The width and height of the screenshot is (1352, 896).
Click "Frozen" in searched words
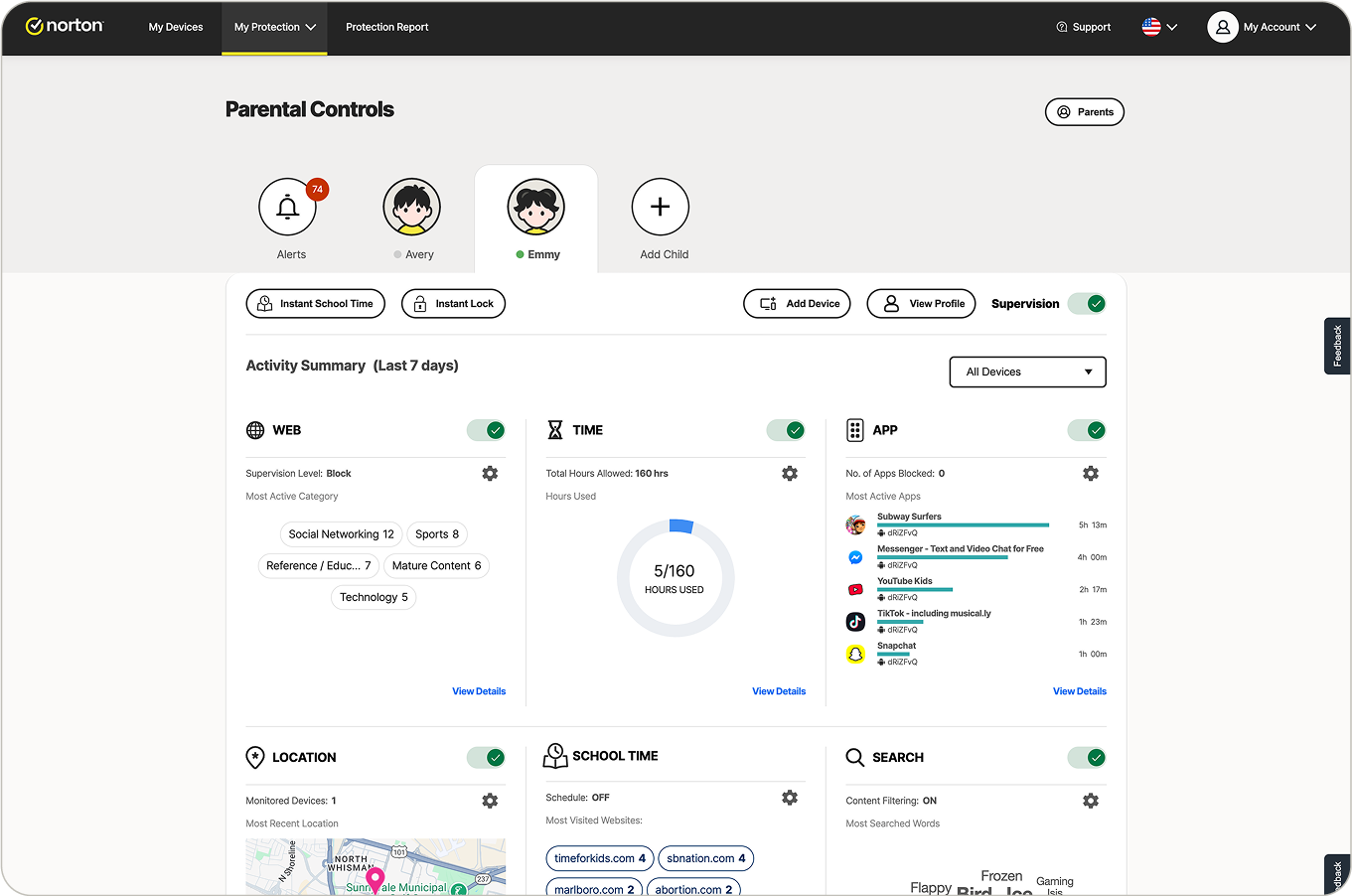1001,876
